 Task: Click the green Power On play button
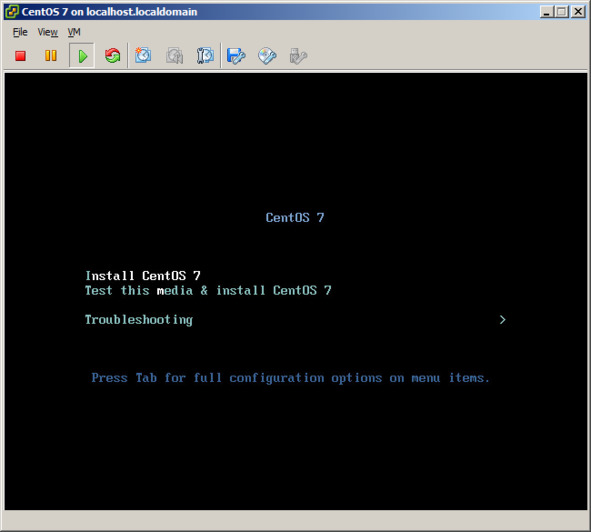[x=82, y=56]
